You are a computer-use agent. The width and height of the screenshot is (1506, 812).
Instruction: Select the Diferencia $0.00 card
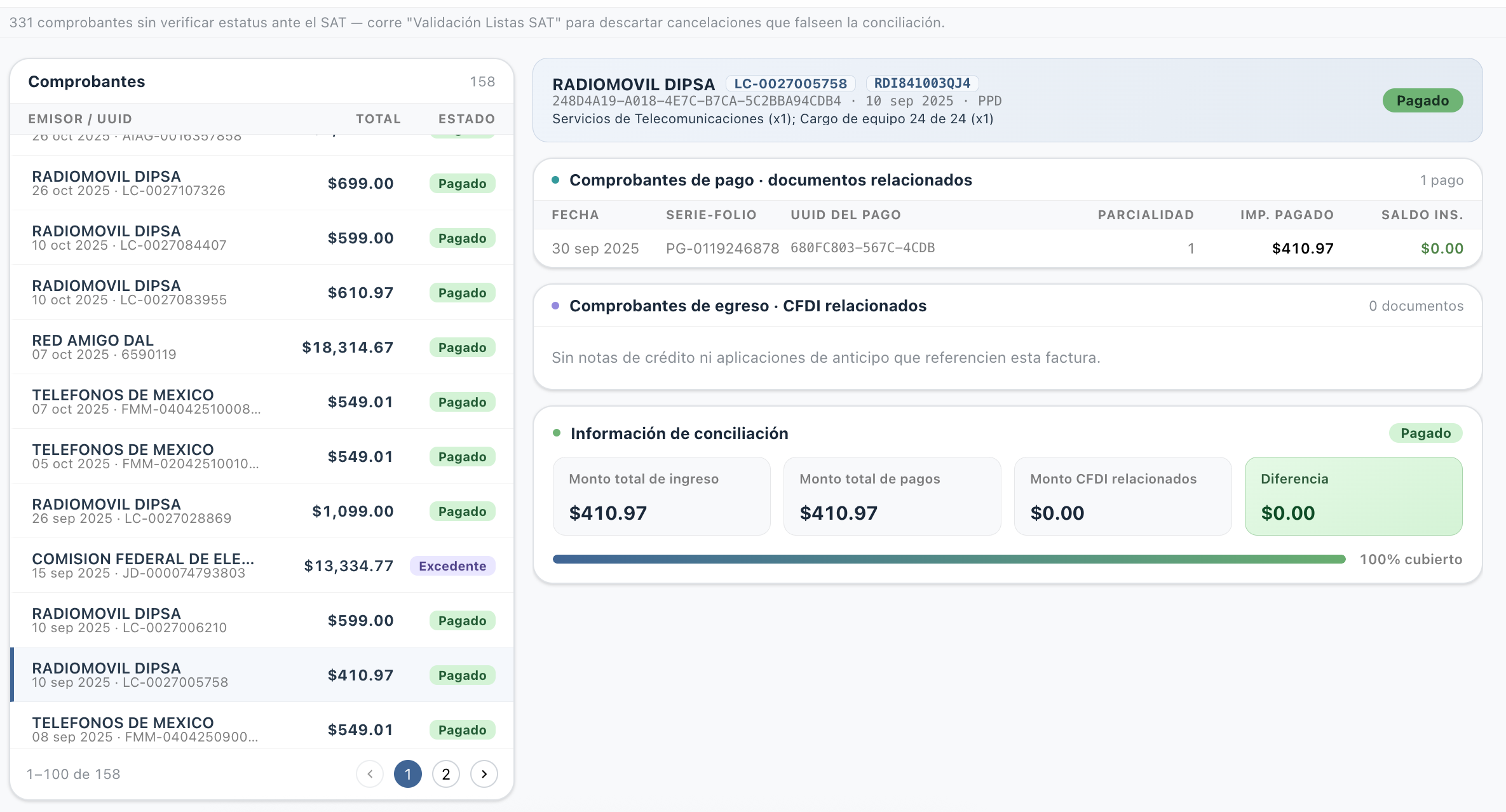1353,496
